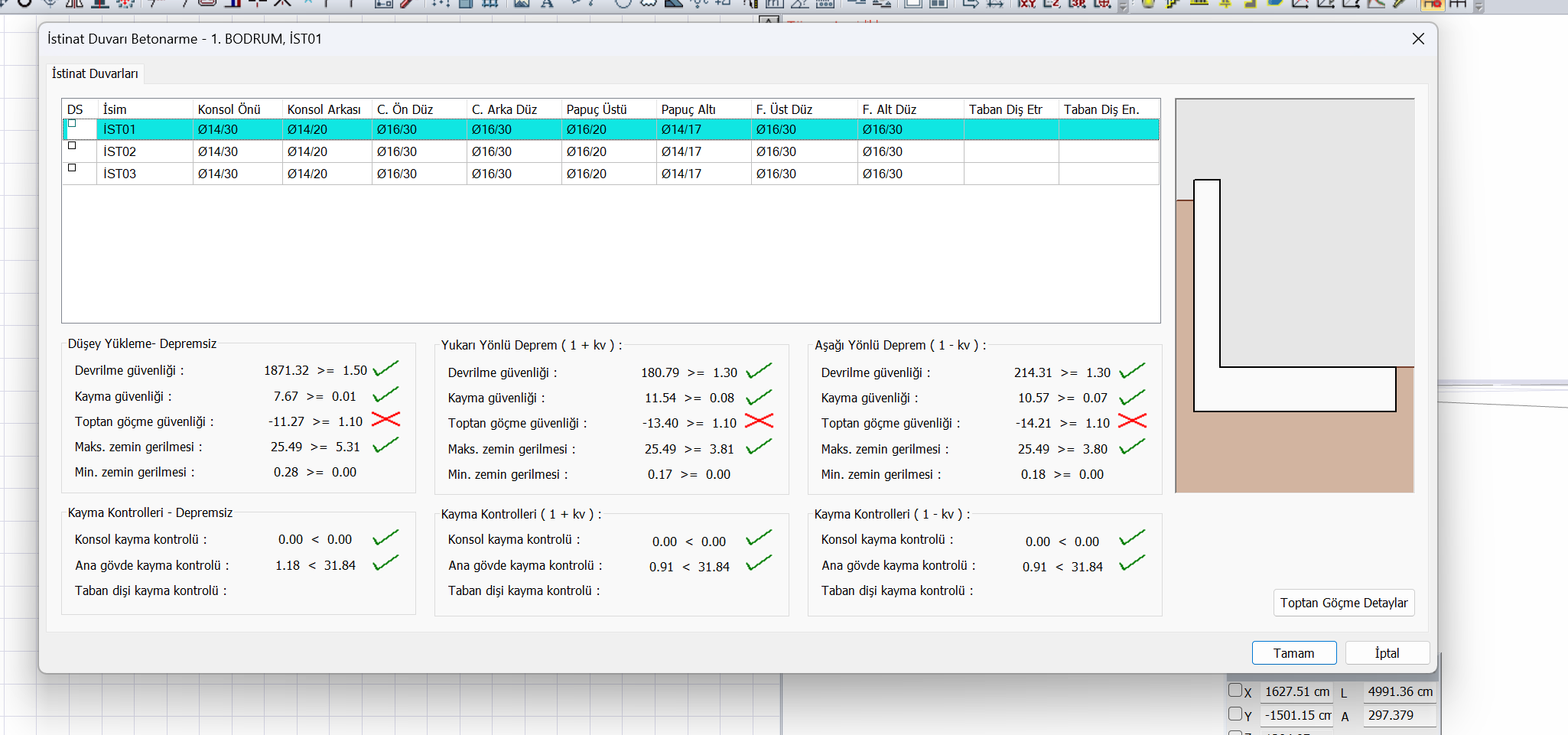Viewport: 1568px width, 735px height.
Task: Select the İST02 row in the table
Action: [611, 151]
